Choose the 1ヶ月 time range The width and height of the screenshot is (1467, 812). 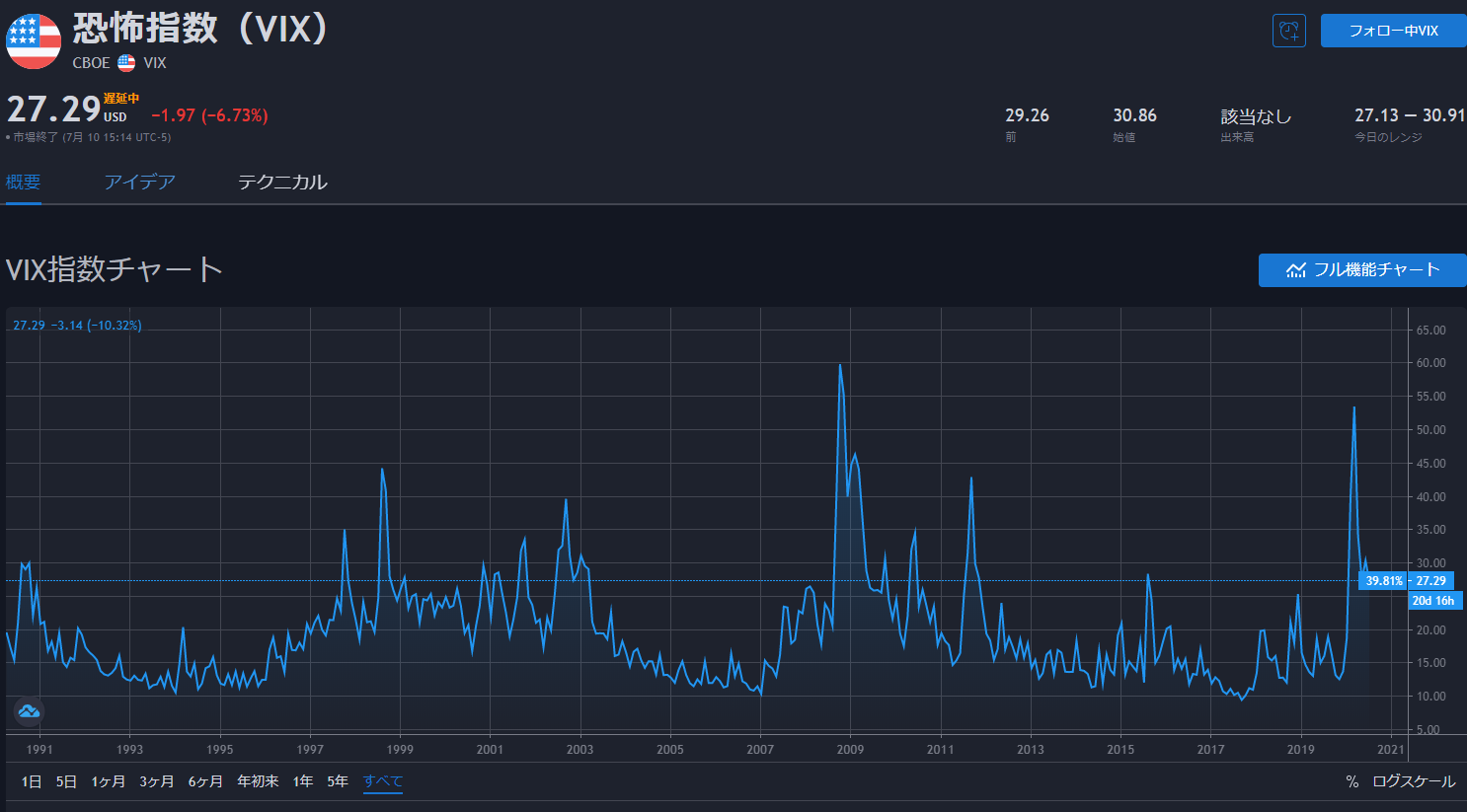(108, 781)
